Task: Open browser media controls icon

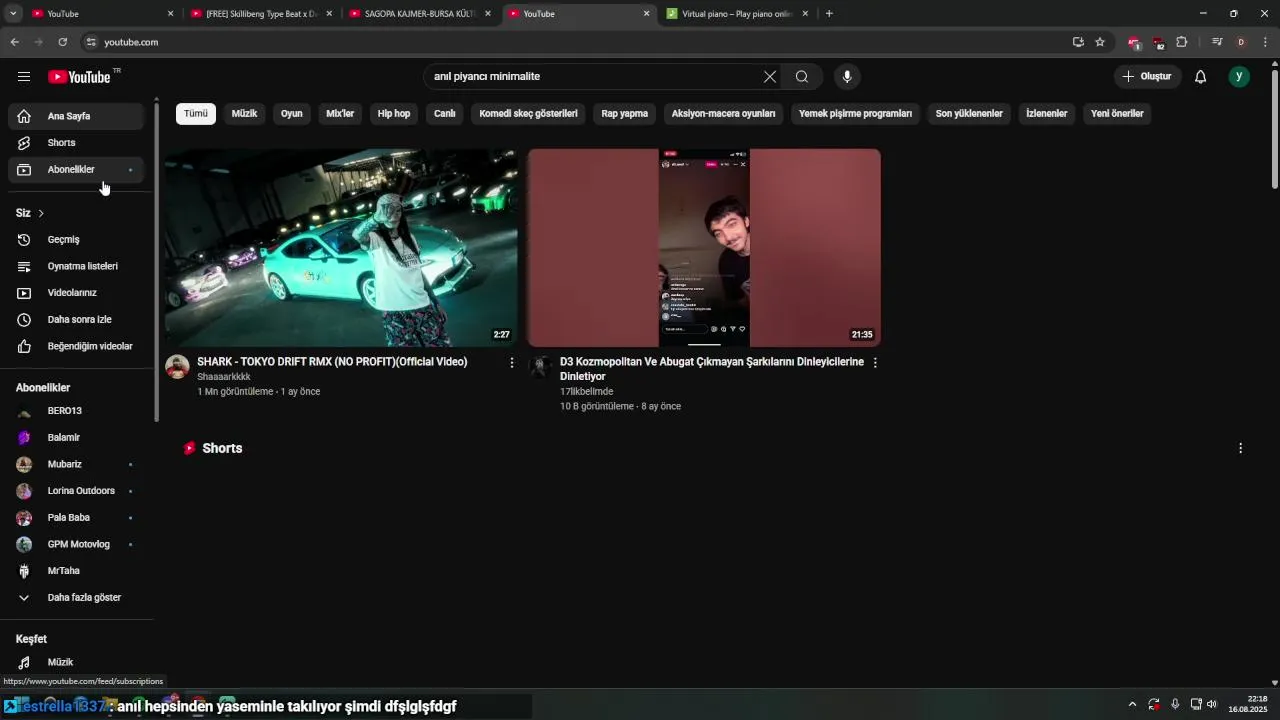Action: point(1217,42)
